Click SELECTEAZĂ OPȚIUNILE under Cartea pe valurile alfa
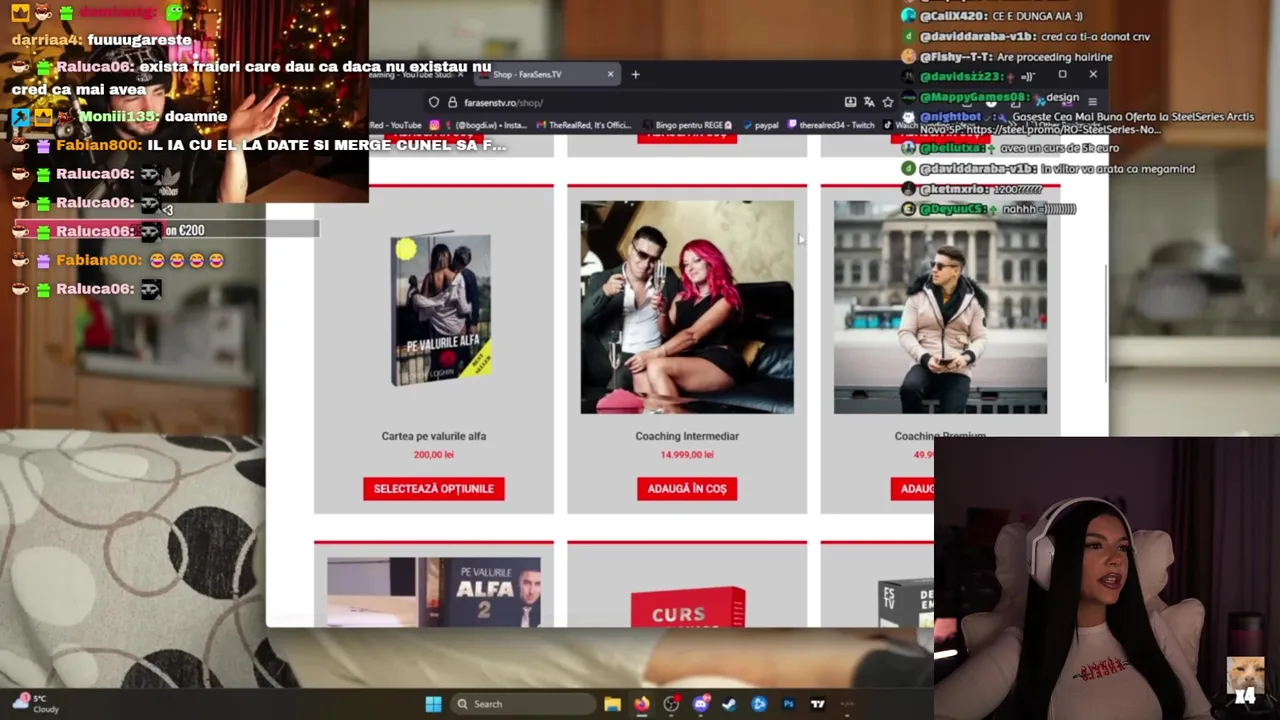This screenshot has height=720, width=1280. (x=433, y=489)
